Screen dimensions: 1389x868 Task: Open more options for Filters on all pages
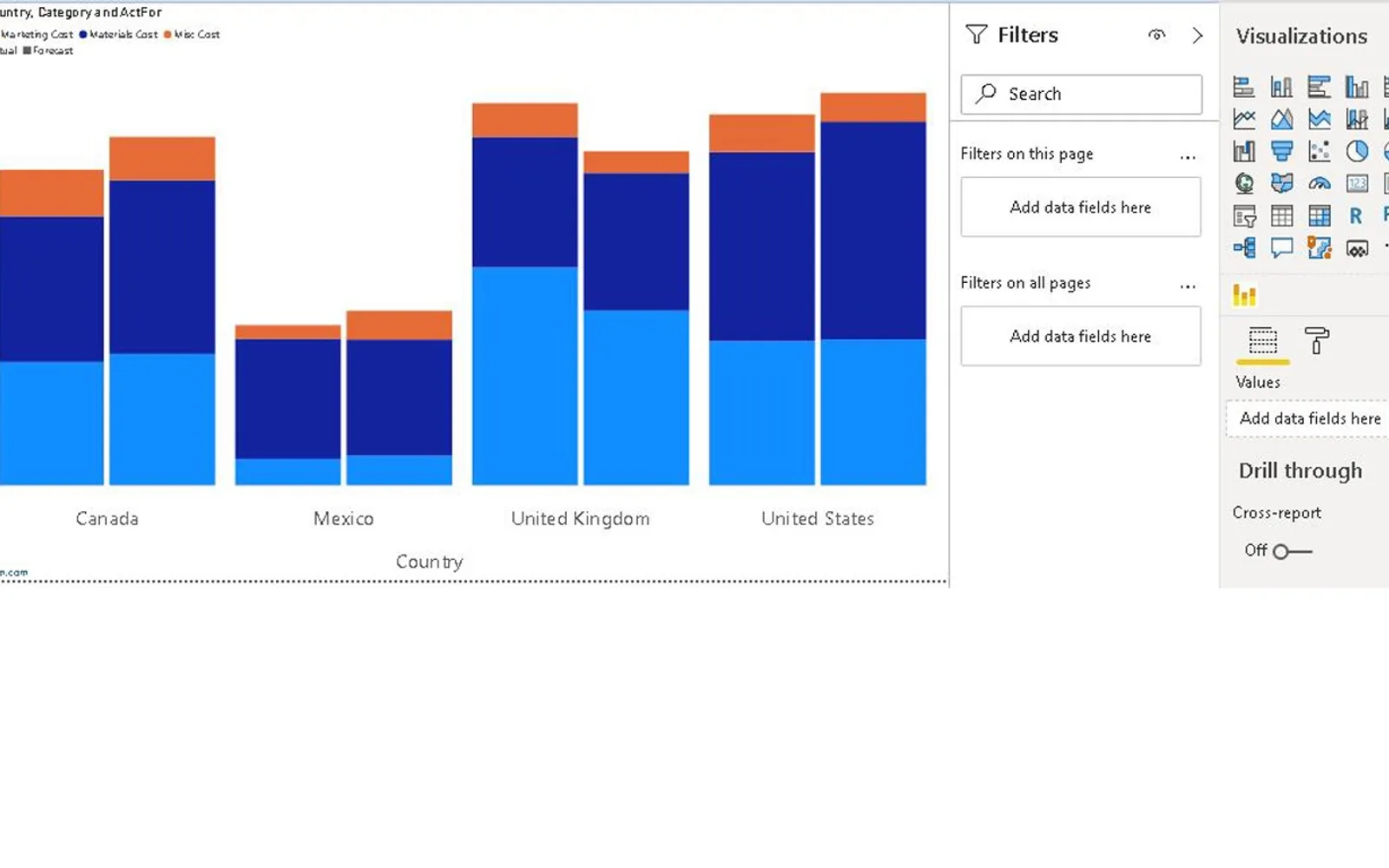(1188, 286)
